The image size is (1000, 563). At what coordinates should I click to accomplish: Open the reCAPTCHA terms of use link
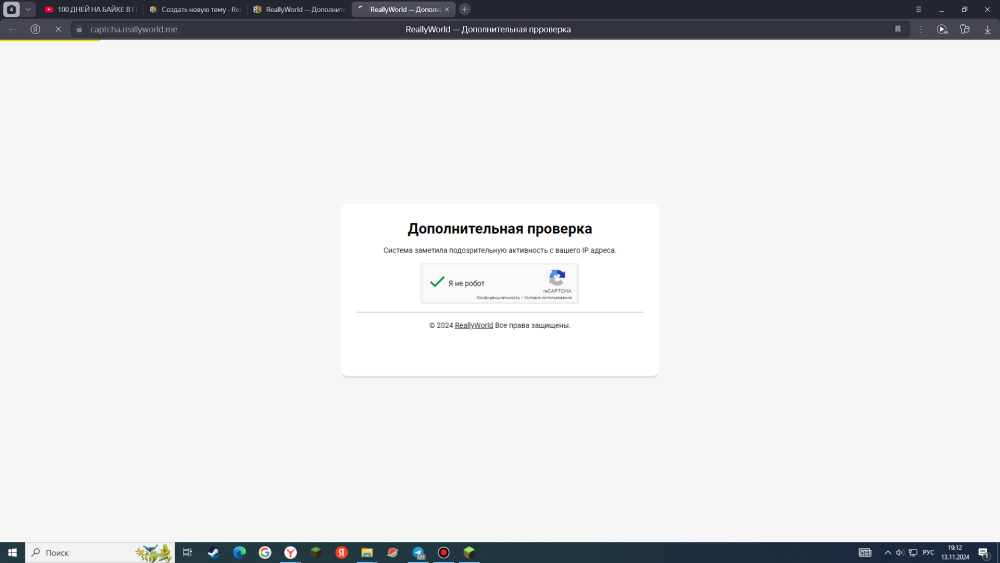point(548,298)
